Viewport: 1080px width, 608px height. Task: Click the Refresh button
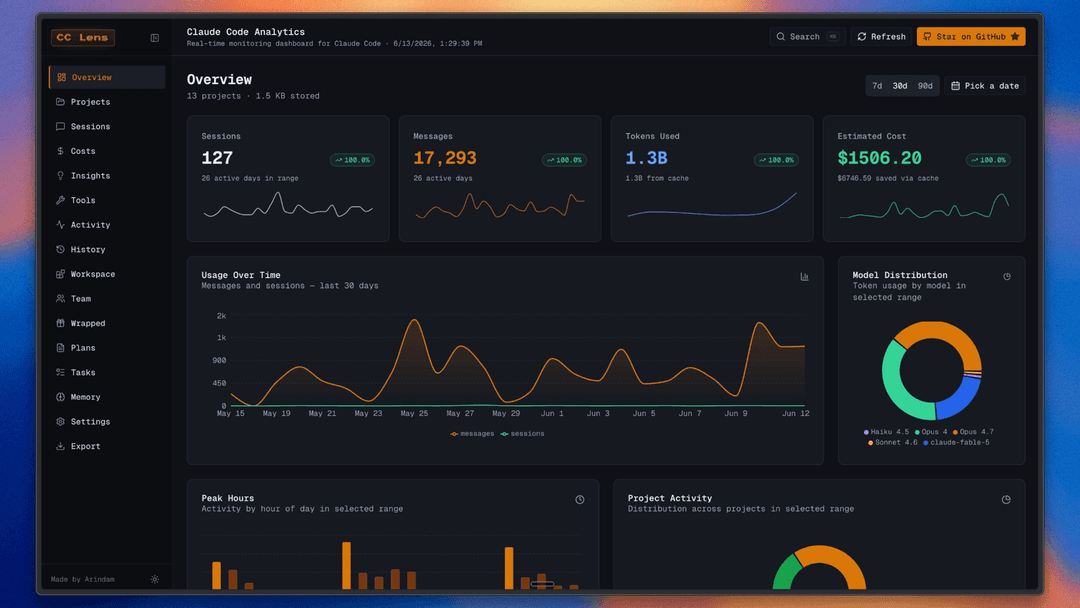point(882,36)
